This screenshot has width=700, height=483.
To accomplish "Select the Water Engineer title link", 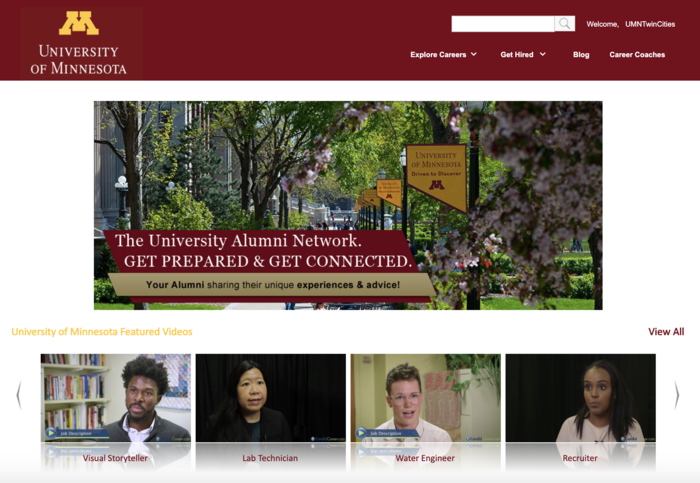I will 425,458.
